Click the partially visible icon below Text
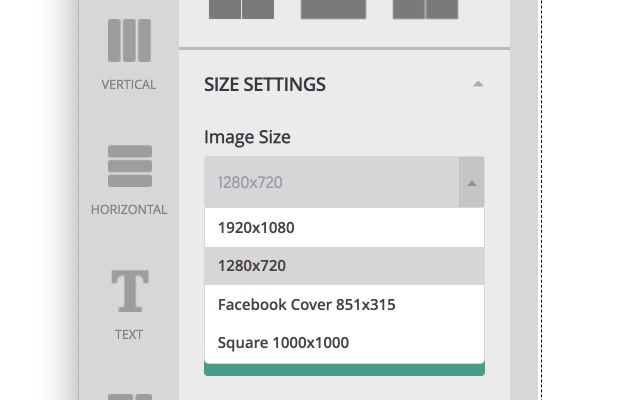The height and width of the screenshot is (400, 640). pos(129,396)
